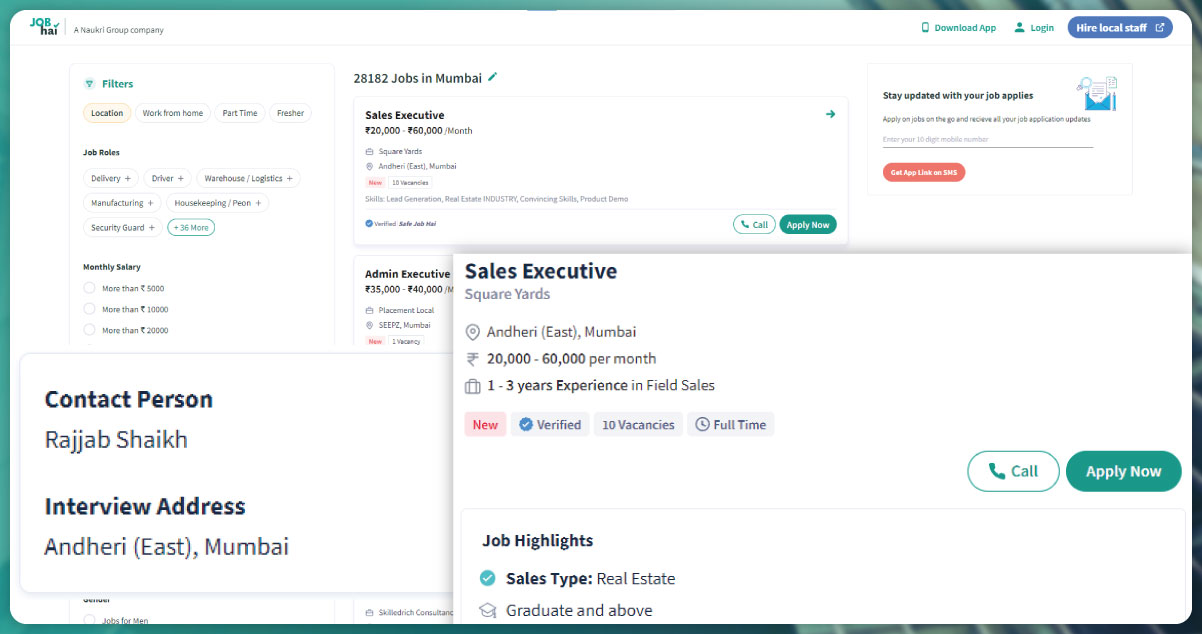Click the envelope illustration in the app promo

(1097, 93)
